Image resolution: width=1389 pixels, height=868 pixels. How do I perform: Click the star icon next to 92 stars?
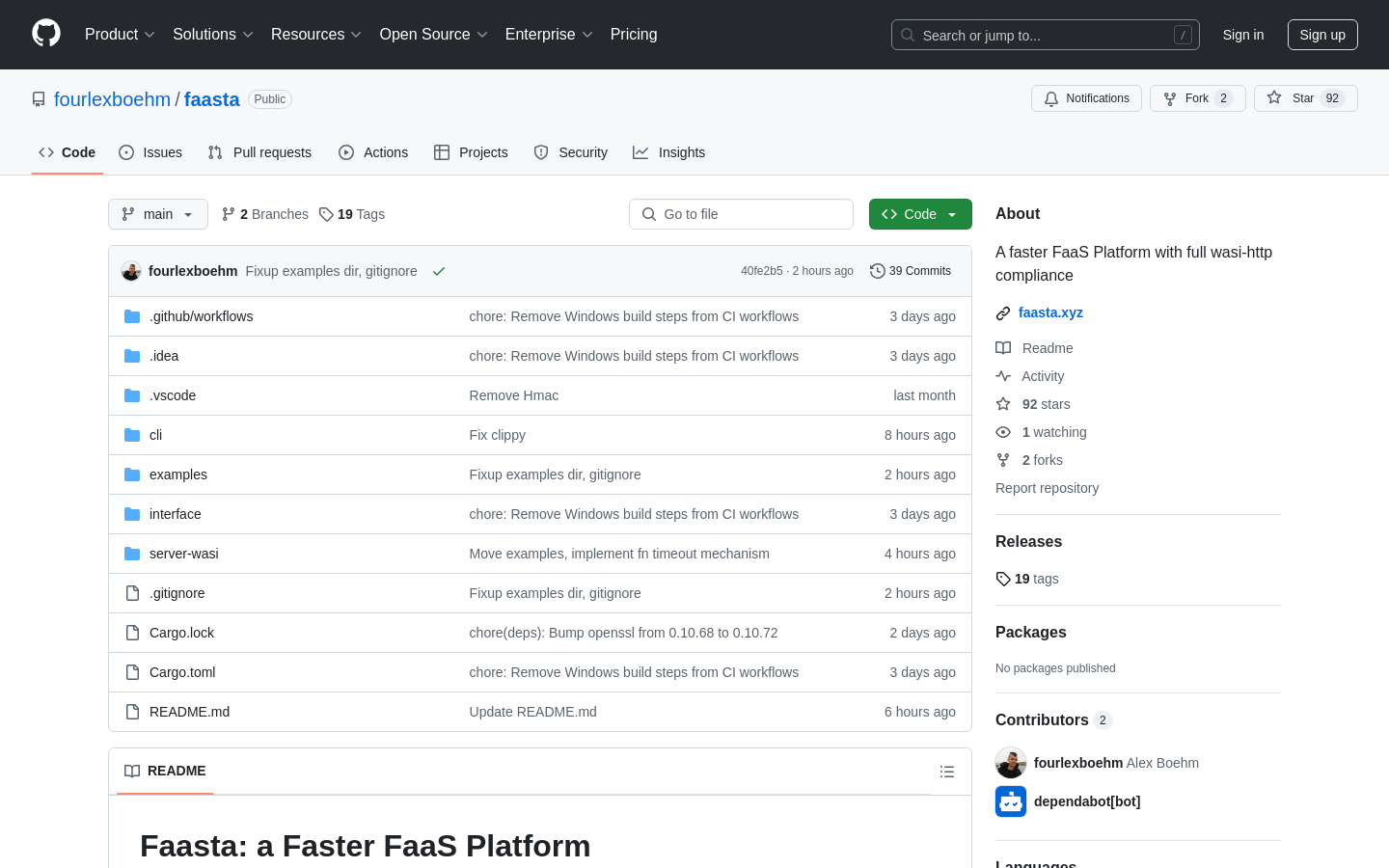pyautogui.click(x=1003, y=404)
